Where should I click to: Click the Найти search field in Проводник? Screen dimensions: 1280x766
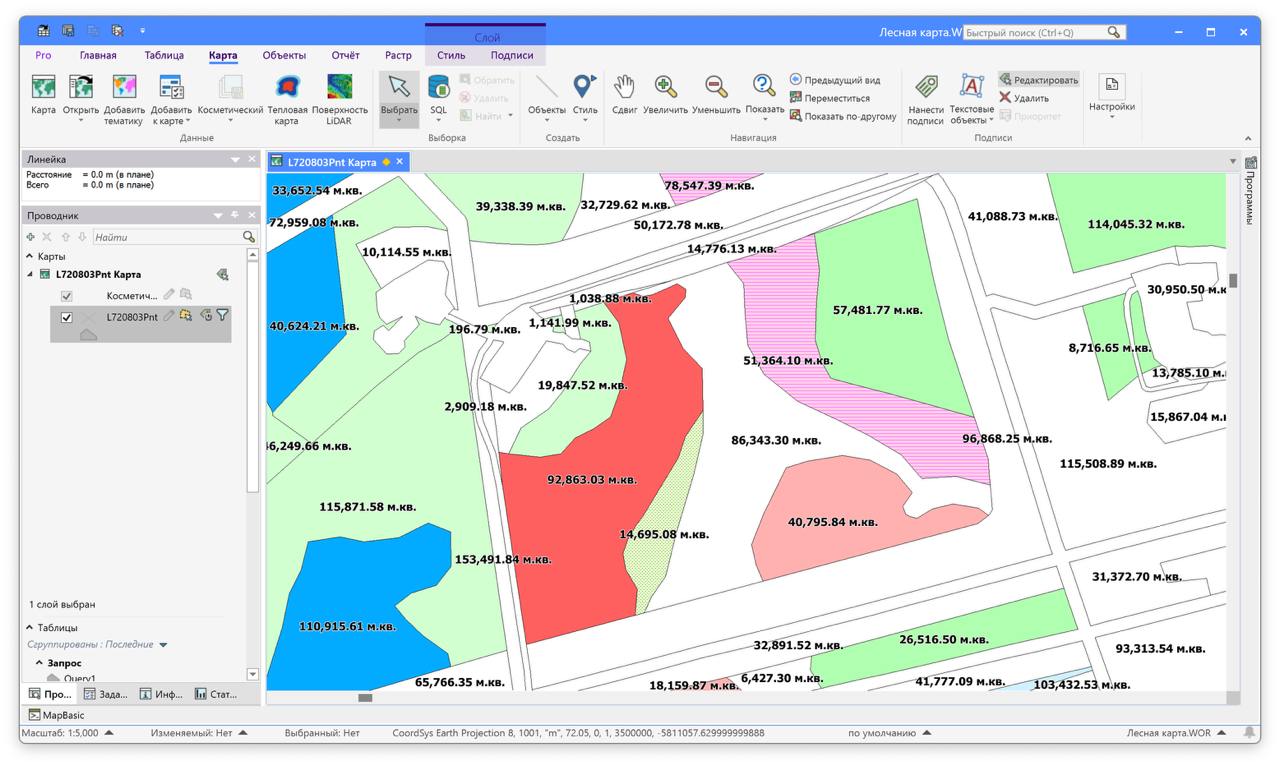point(166,237)
